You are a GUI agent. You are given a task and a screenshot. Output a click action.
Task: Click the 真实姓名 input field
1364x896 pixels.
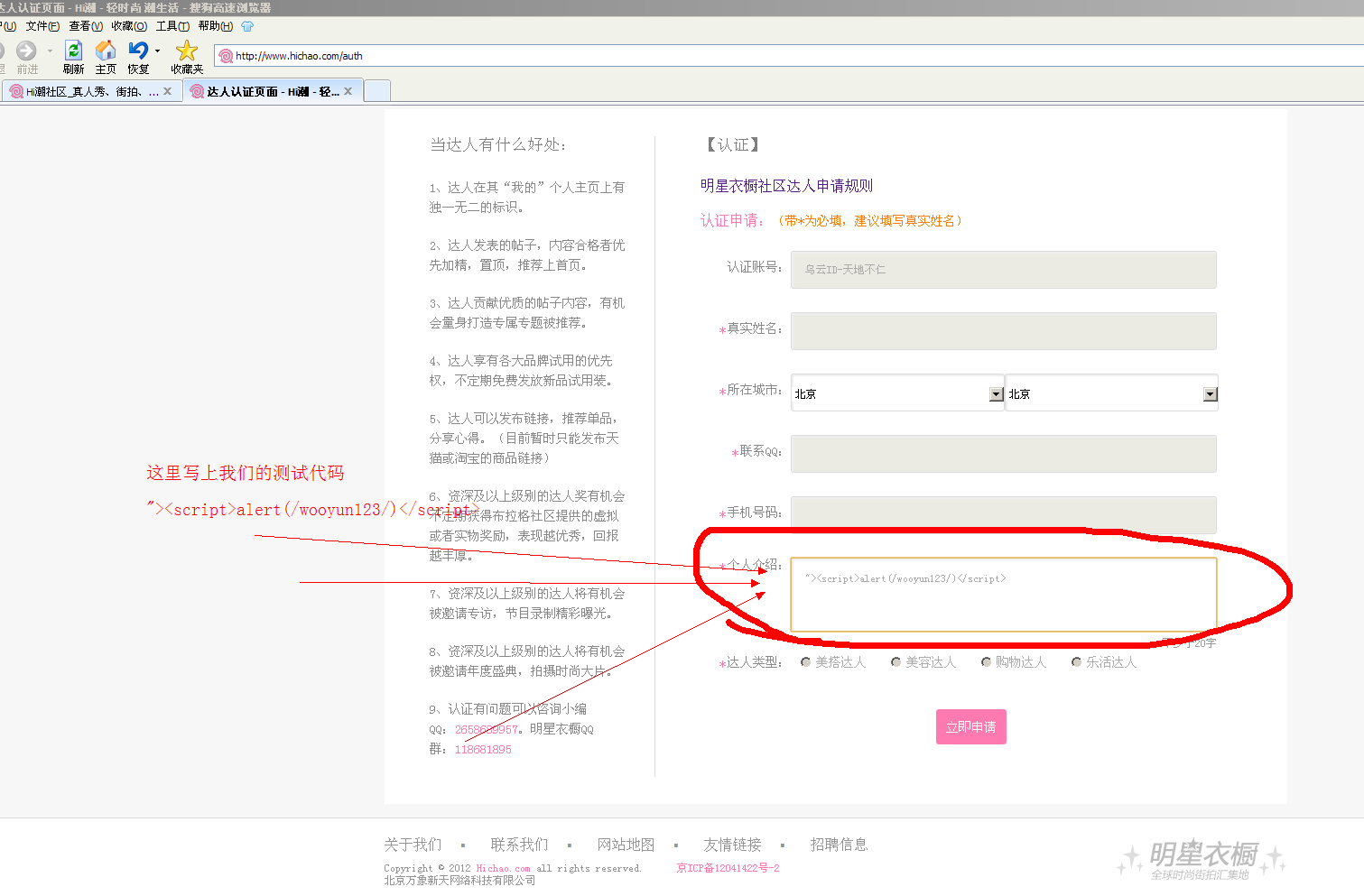click(1003, 331)
